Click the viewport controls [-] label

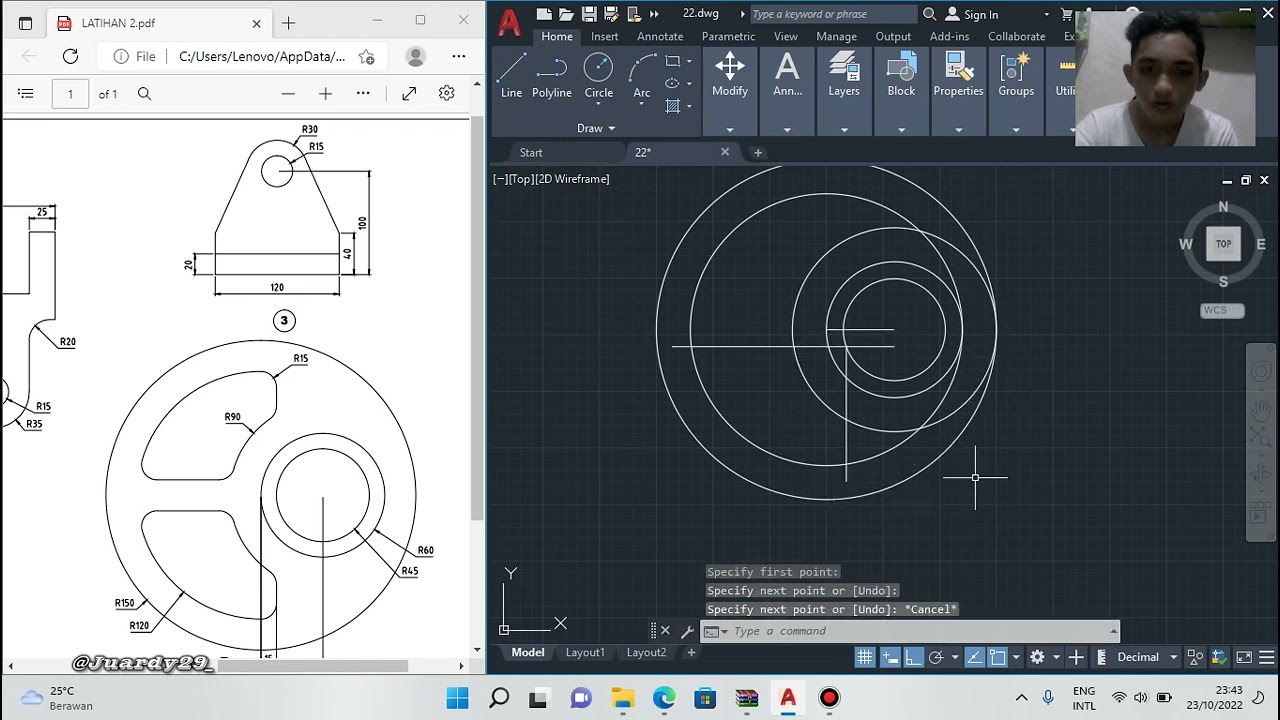tap(499, 179)
